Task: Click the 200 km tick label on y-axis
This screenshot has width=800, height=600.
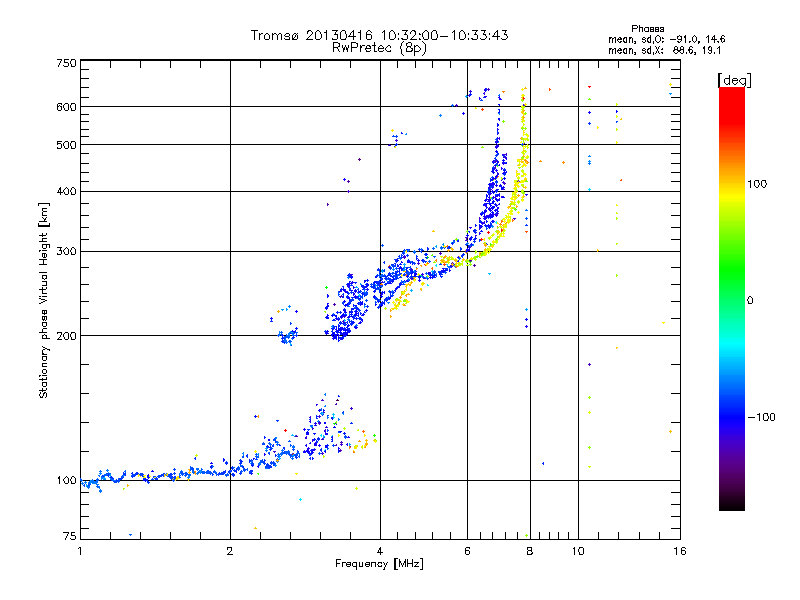Action: (66, 336)
